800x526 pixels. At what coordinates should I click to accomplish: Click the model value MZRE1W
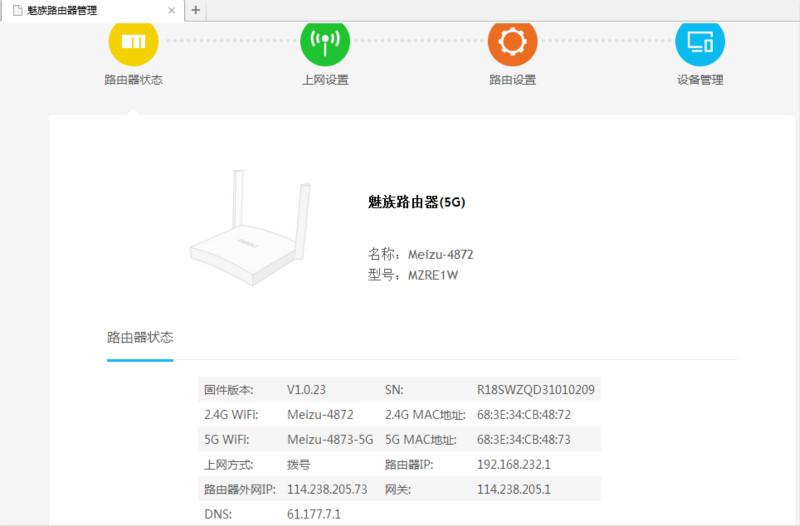(x=433, y=275)
